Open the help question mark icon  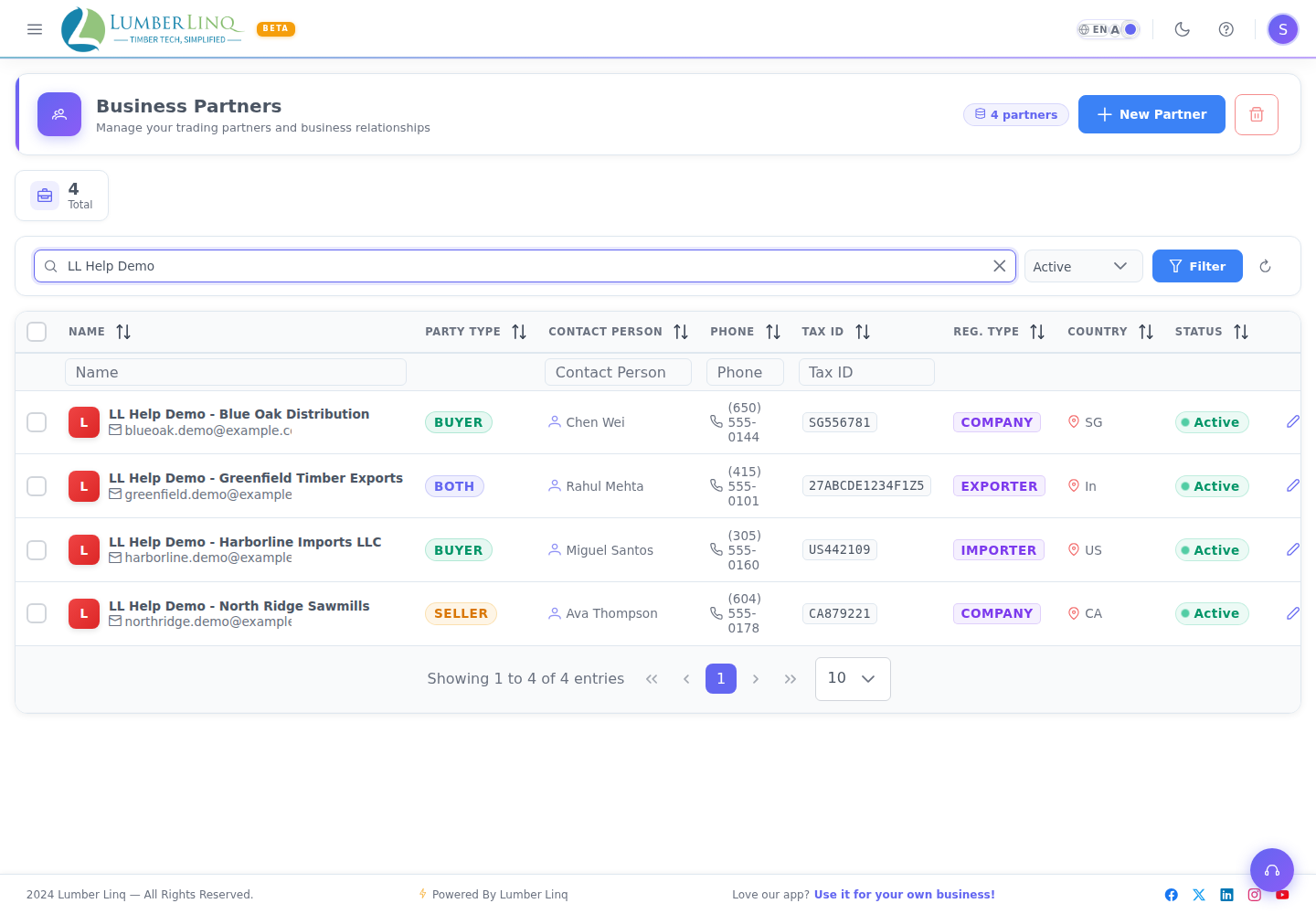pos(1226,29)
